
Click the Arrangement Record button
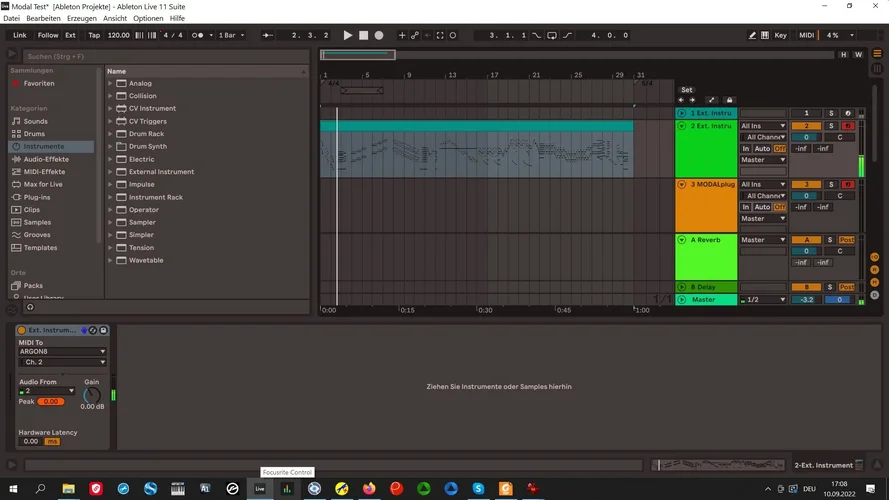tap(379, 35)
